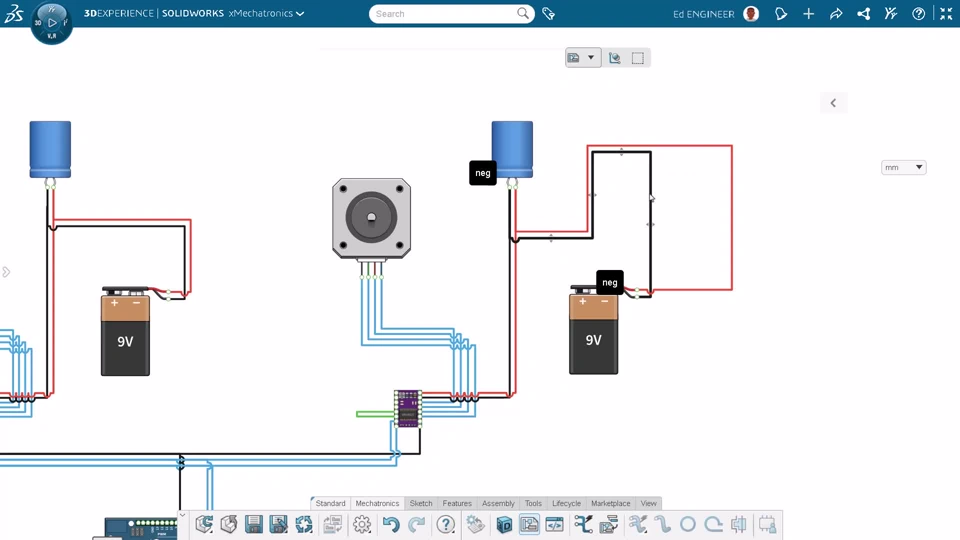The image size is (960, 540).
Task: Open the notifications bell
Action: (781, 13)
